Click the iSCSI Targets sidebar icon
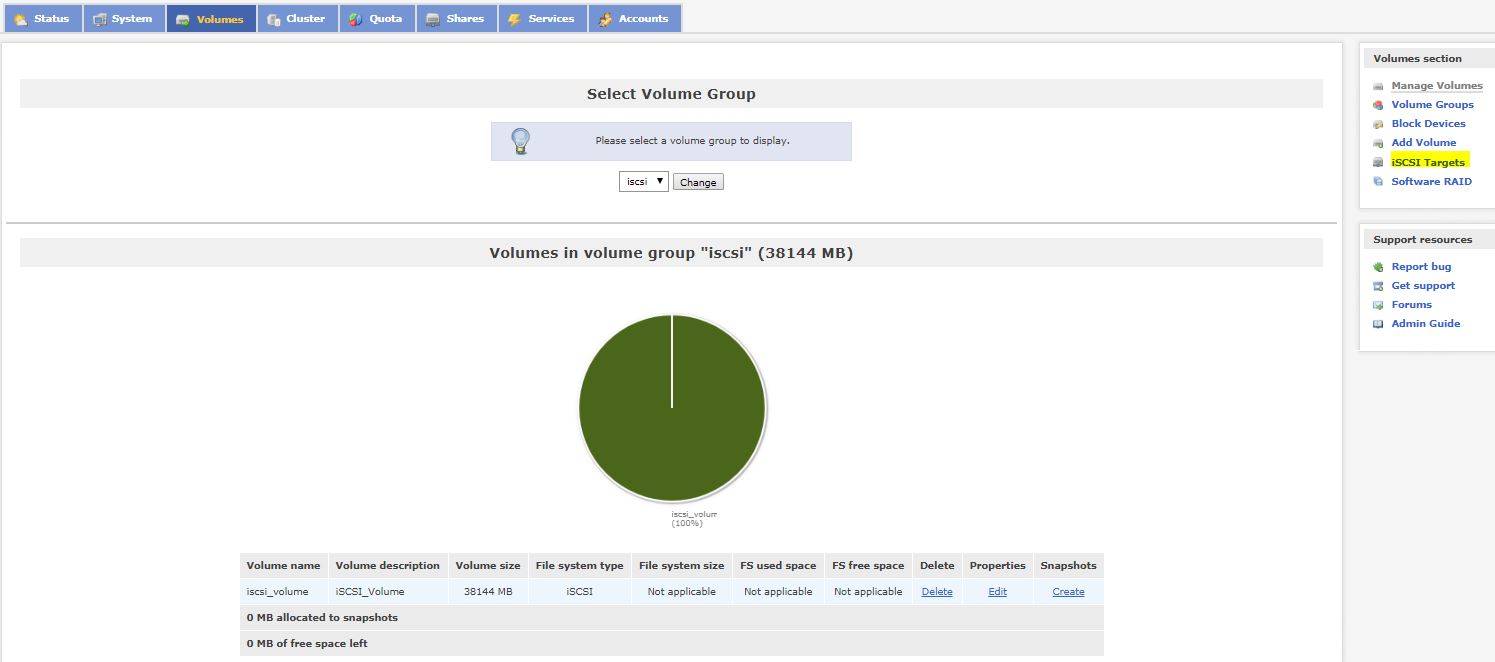Image resolution: width=1495 pixels, height=662 pixels. point(1378,162)
